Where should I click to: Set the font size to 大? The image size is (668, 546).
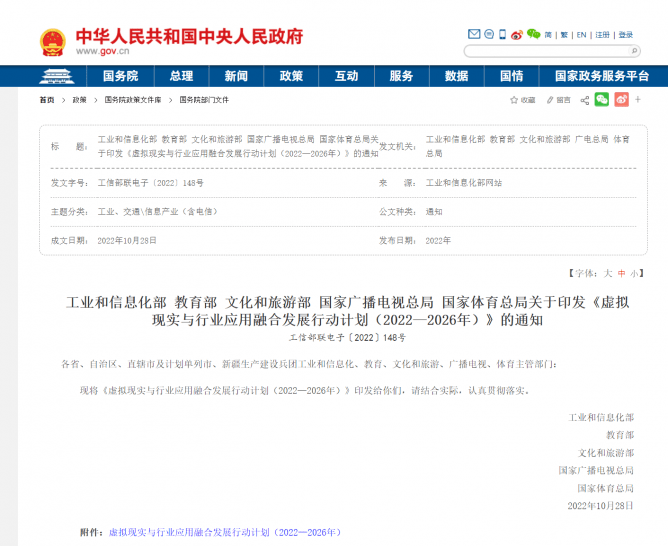coord(608,273)
